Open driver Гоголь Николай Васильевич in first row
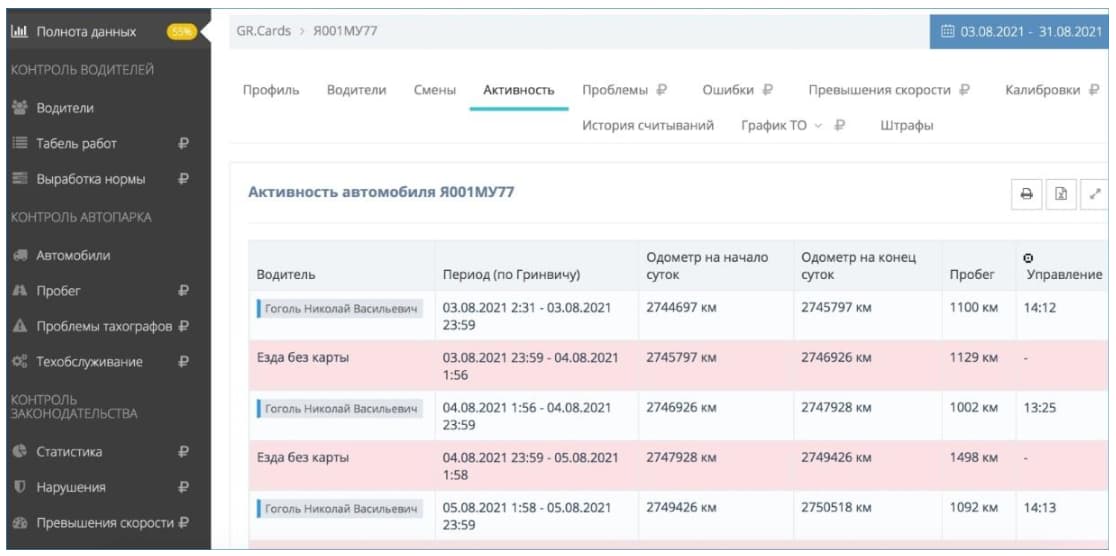 [340, 308]
